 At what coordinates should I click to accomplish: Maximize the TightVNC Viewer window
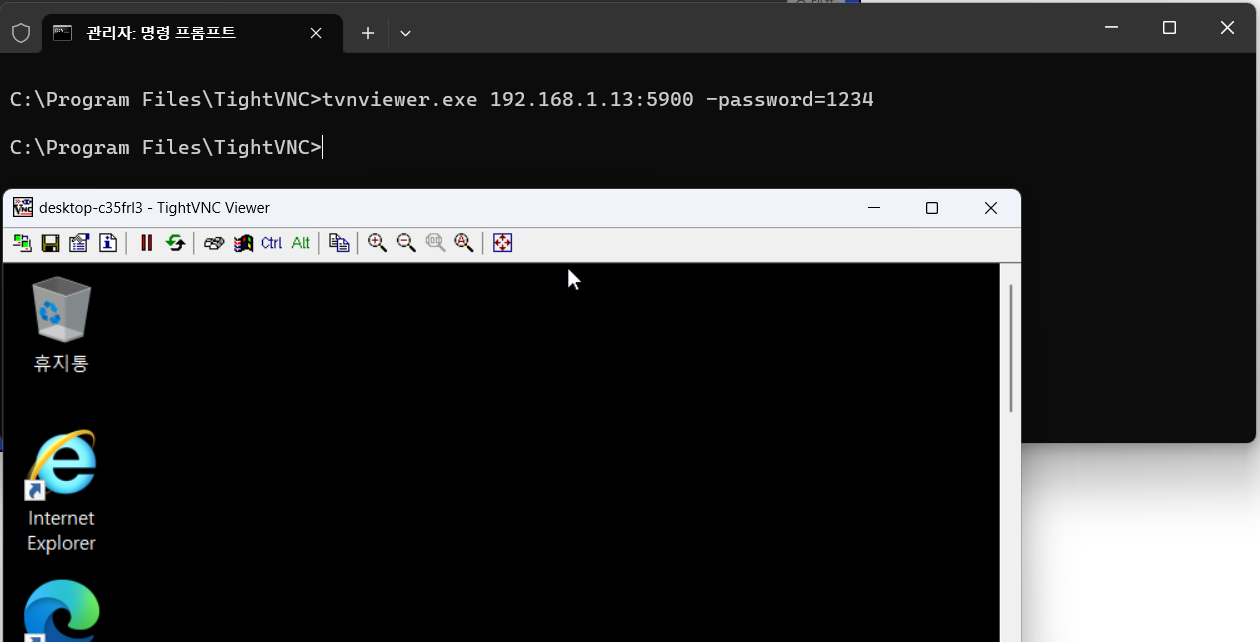click(x=932, y=208)
